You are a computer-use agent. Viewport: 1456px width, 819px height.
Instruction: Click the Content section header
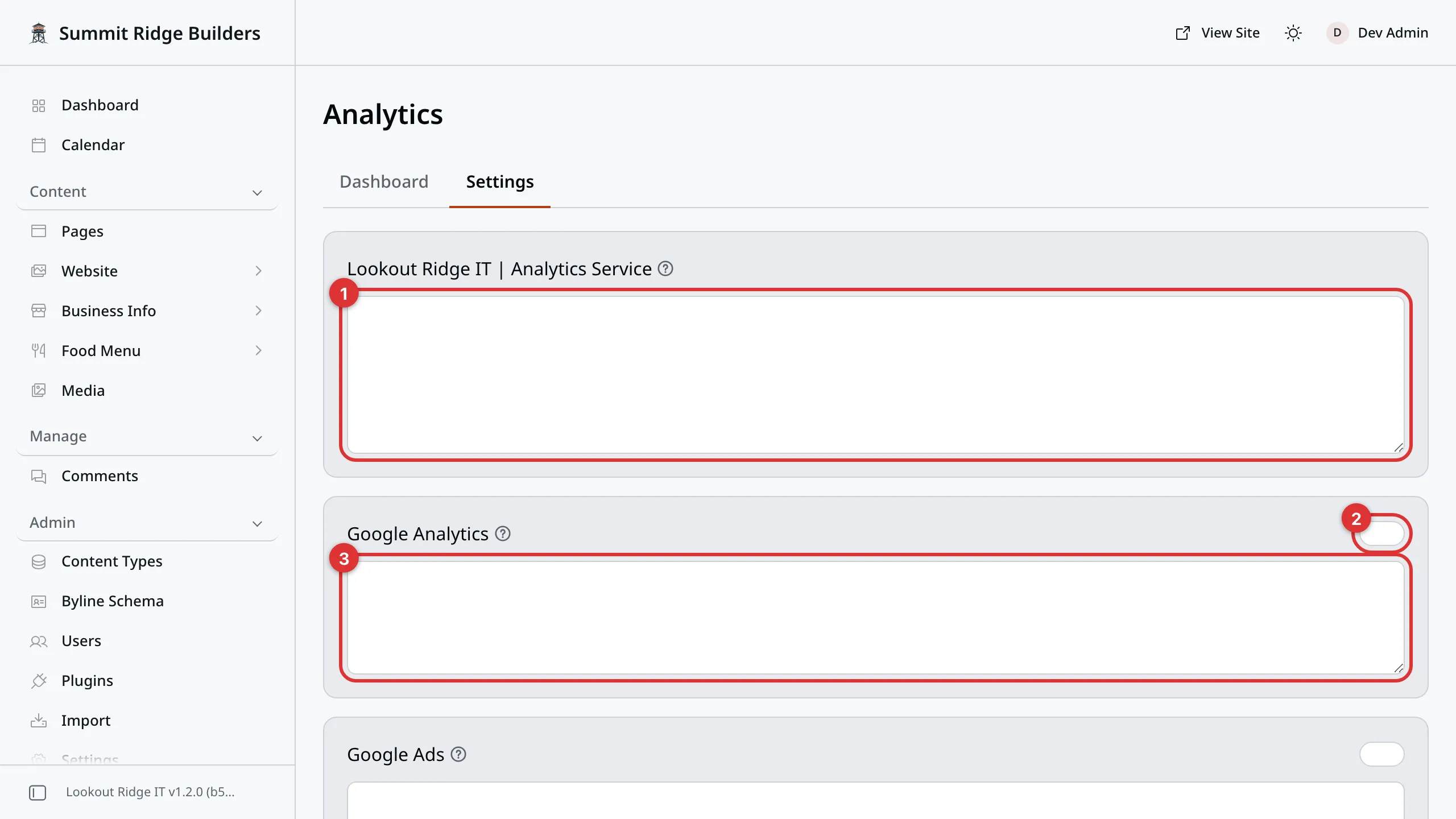coord(147,192)
